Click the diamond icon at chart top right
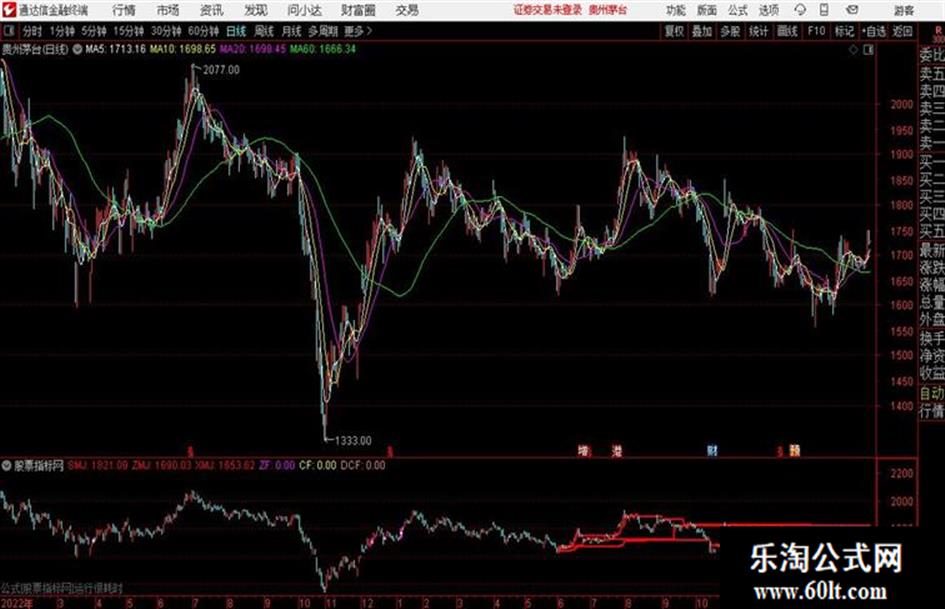Viewport: 945px width, 609px height. (853, 50)
